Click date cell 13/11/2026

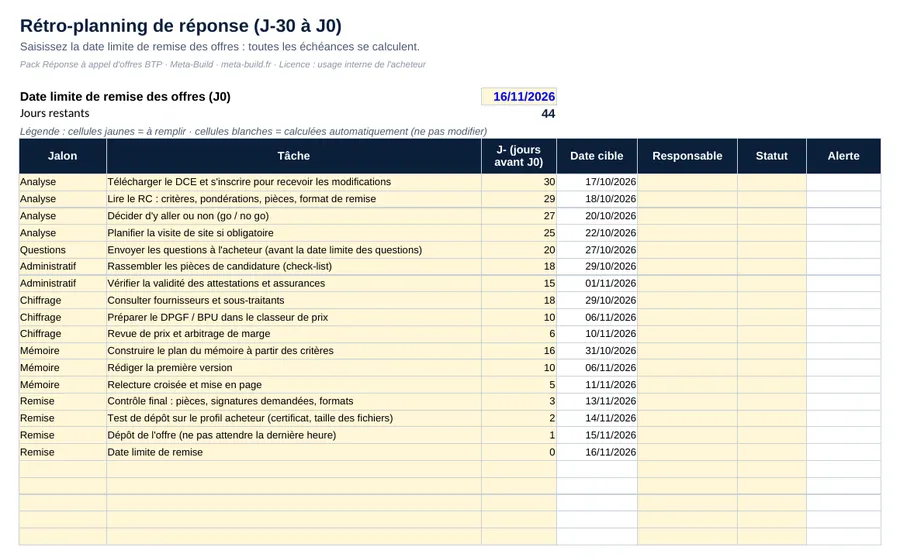(x=597, y=401)
